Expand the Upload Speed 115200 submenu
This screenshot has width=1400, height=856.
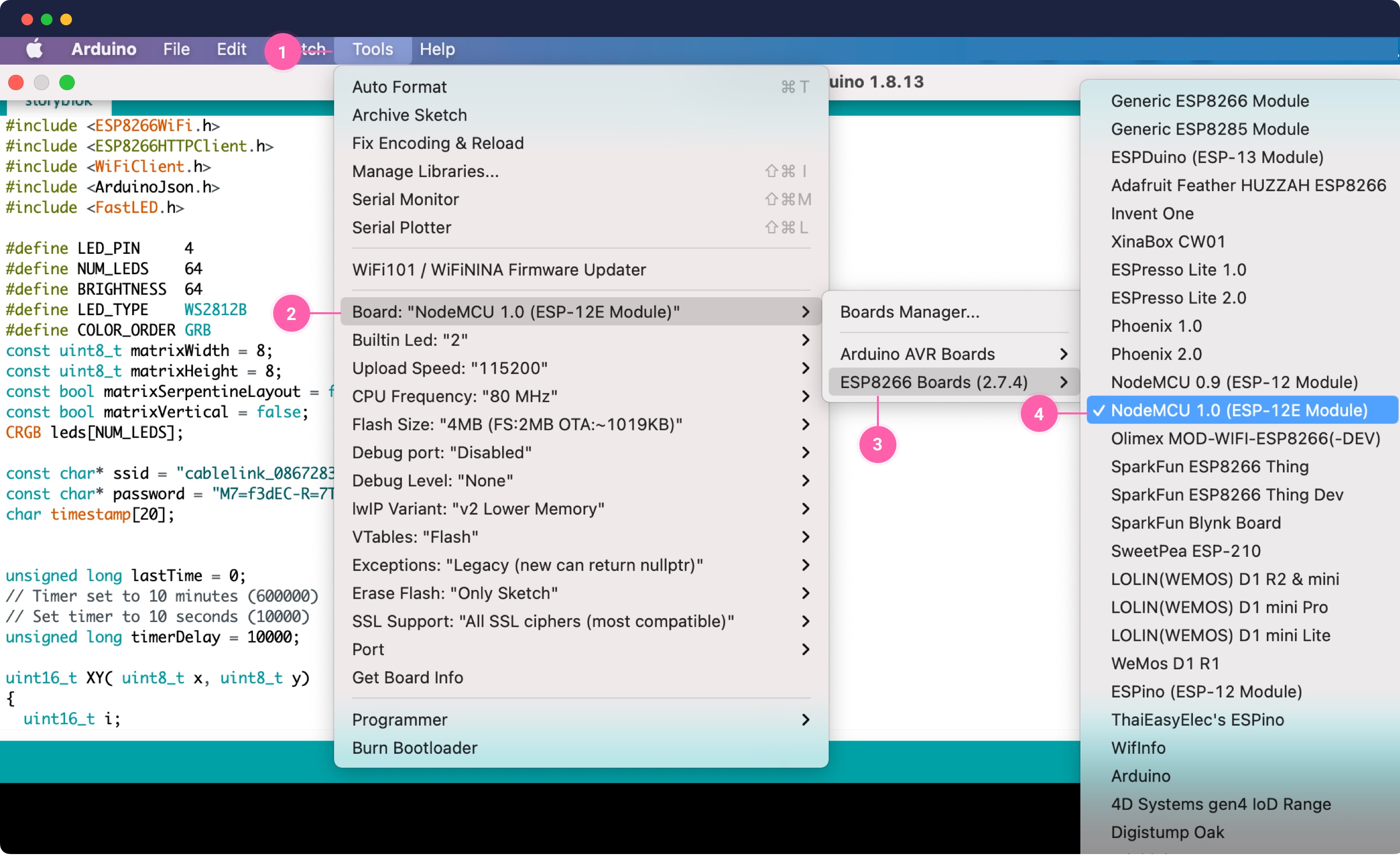point(581,368)
